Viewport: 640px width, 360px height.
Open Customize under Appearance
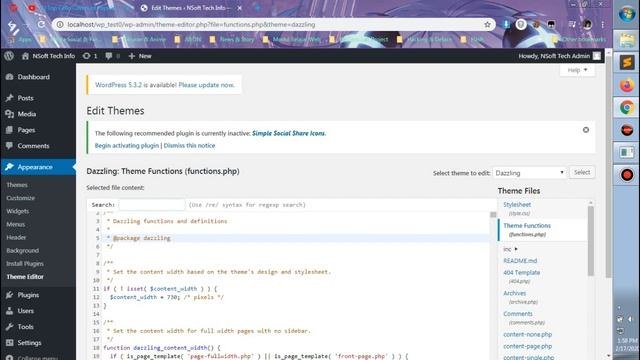pos(20,198)
